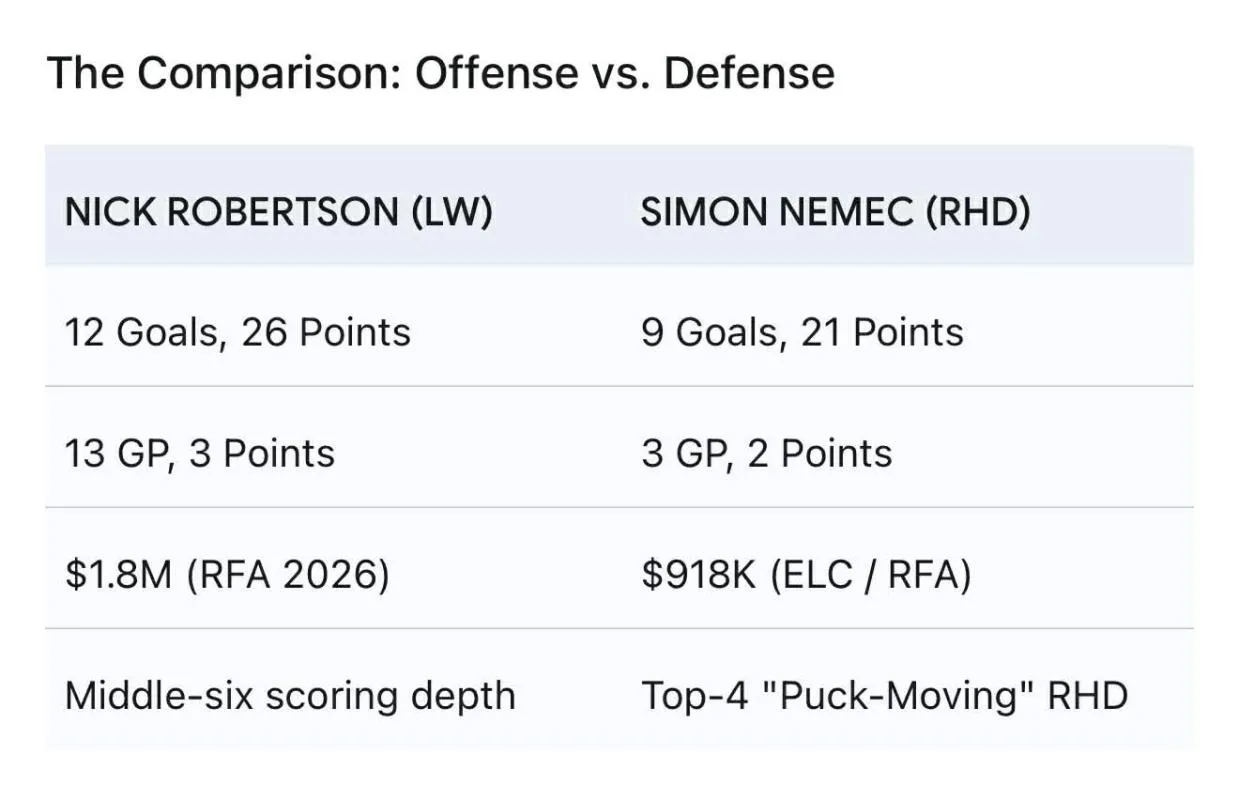Select the "3 GP, 2 Points" cell

click(x=766, y=453)
